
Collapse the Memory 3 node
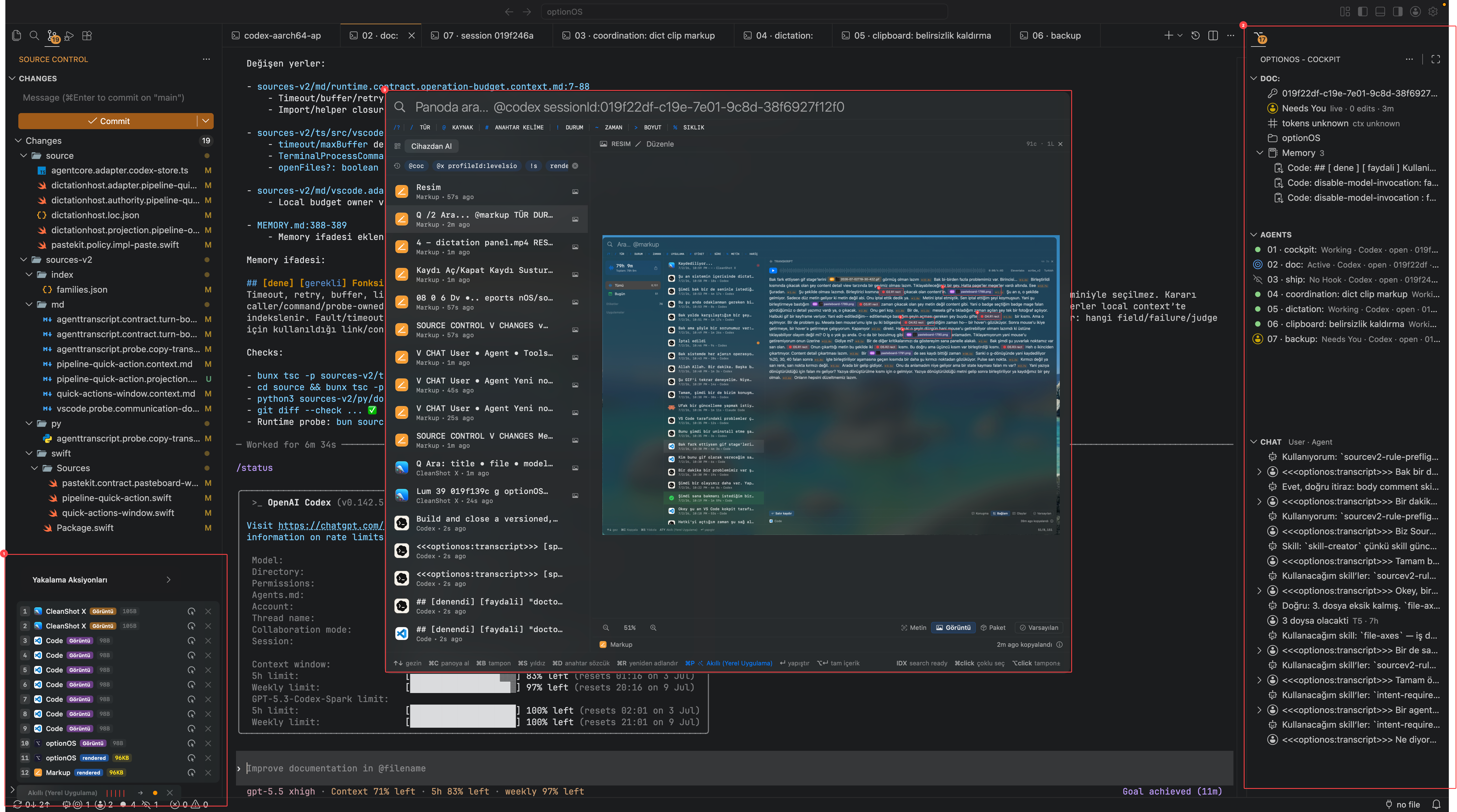pyautogui.click(x=1260, y=153)
